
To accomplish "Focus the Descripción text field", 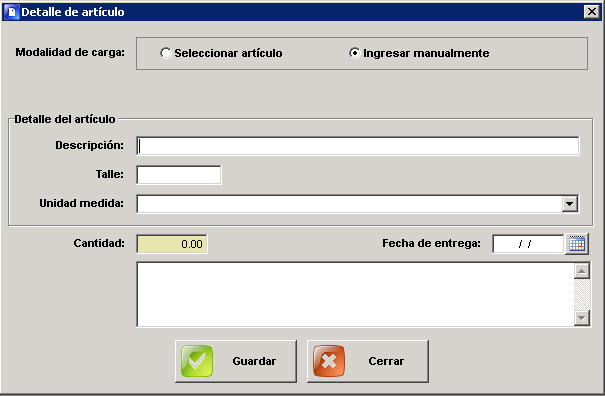I will coord(358,146).
